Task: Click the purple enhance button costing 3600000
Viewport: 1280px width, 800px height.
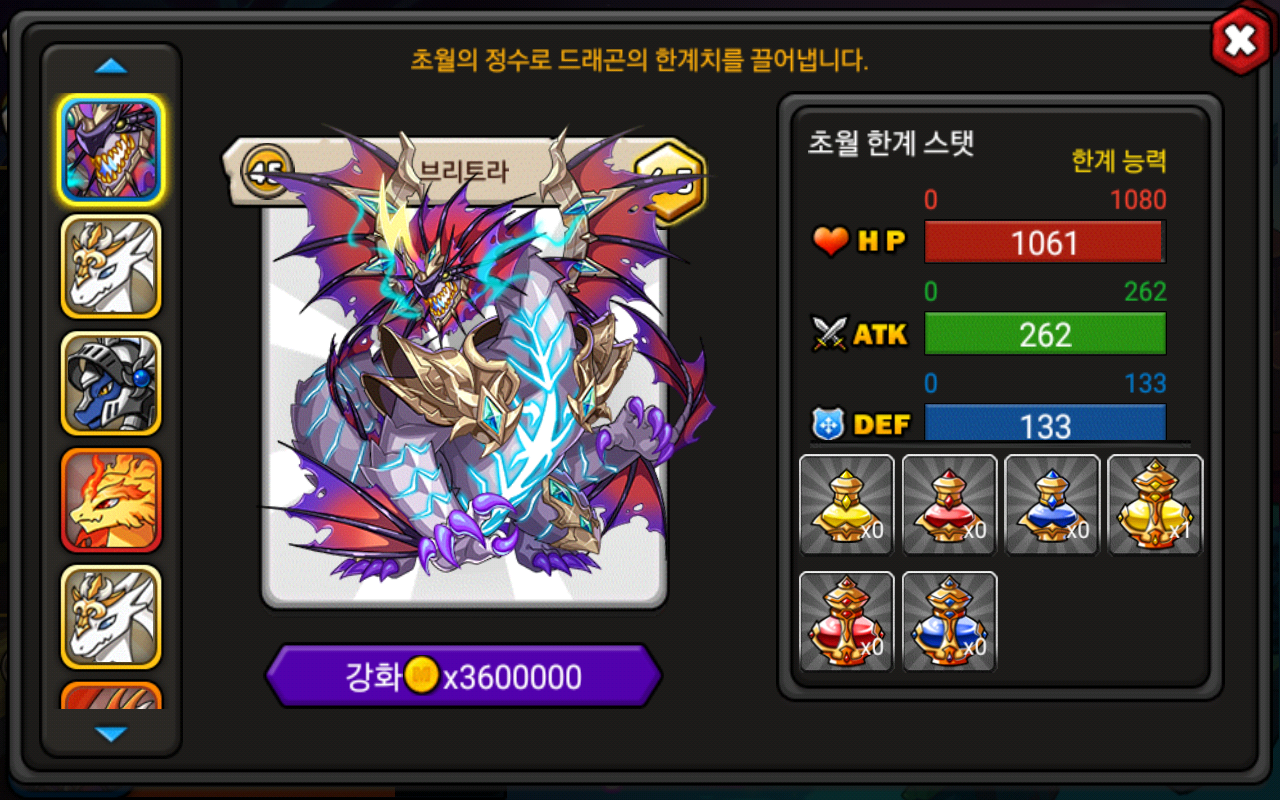Action: pyautogui.click(x=463, y=677)
